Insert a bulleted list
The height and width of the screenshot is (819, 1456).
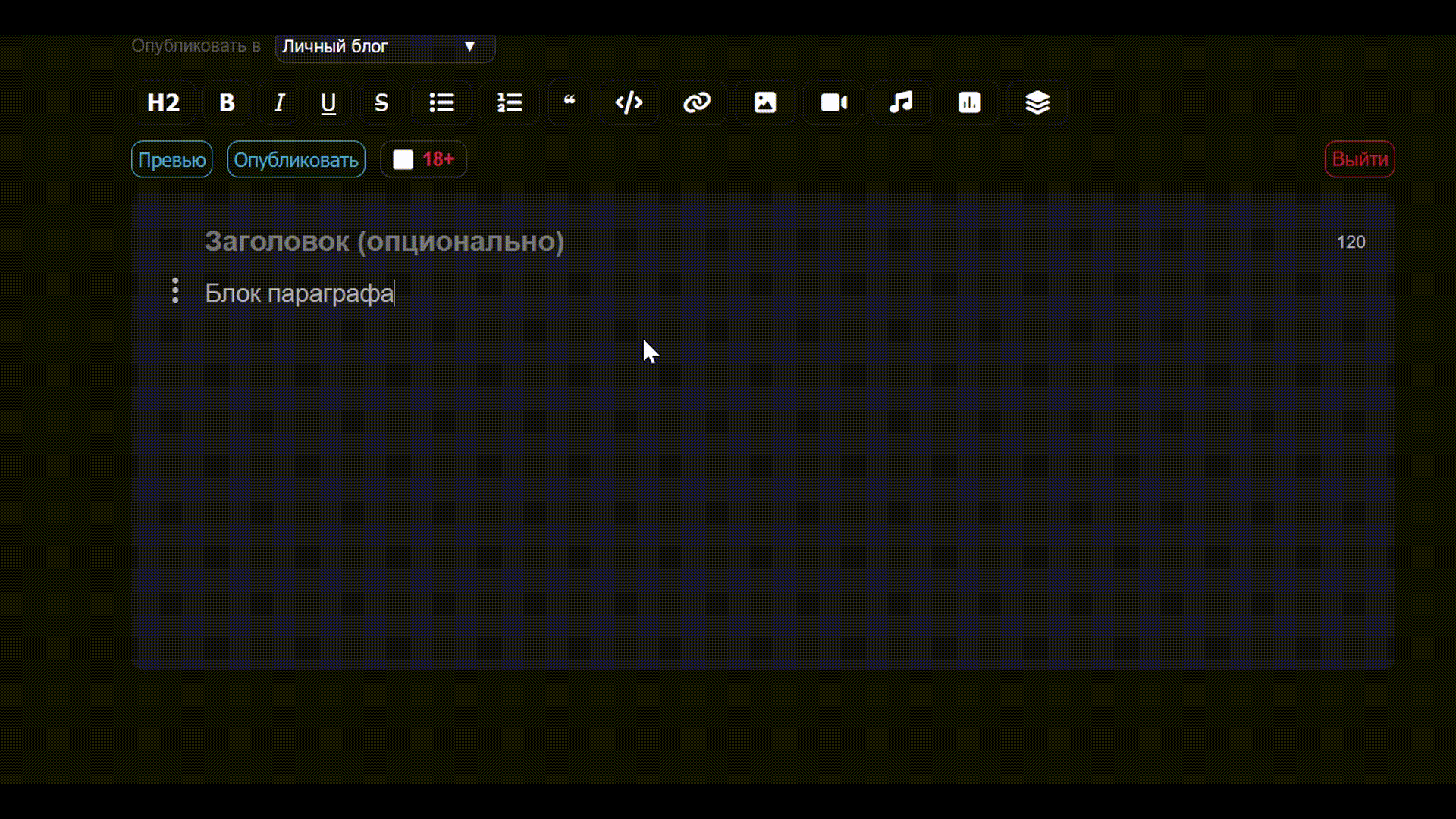442,103
